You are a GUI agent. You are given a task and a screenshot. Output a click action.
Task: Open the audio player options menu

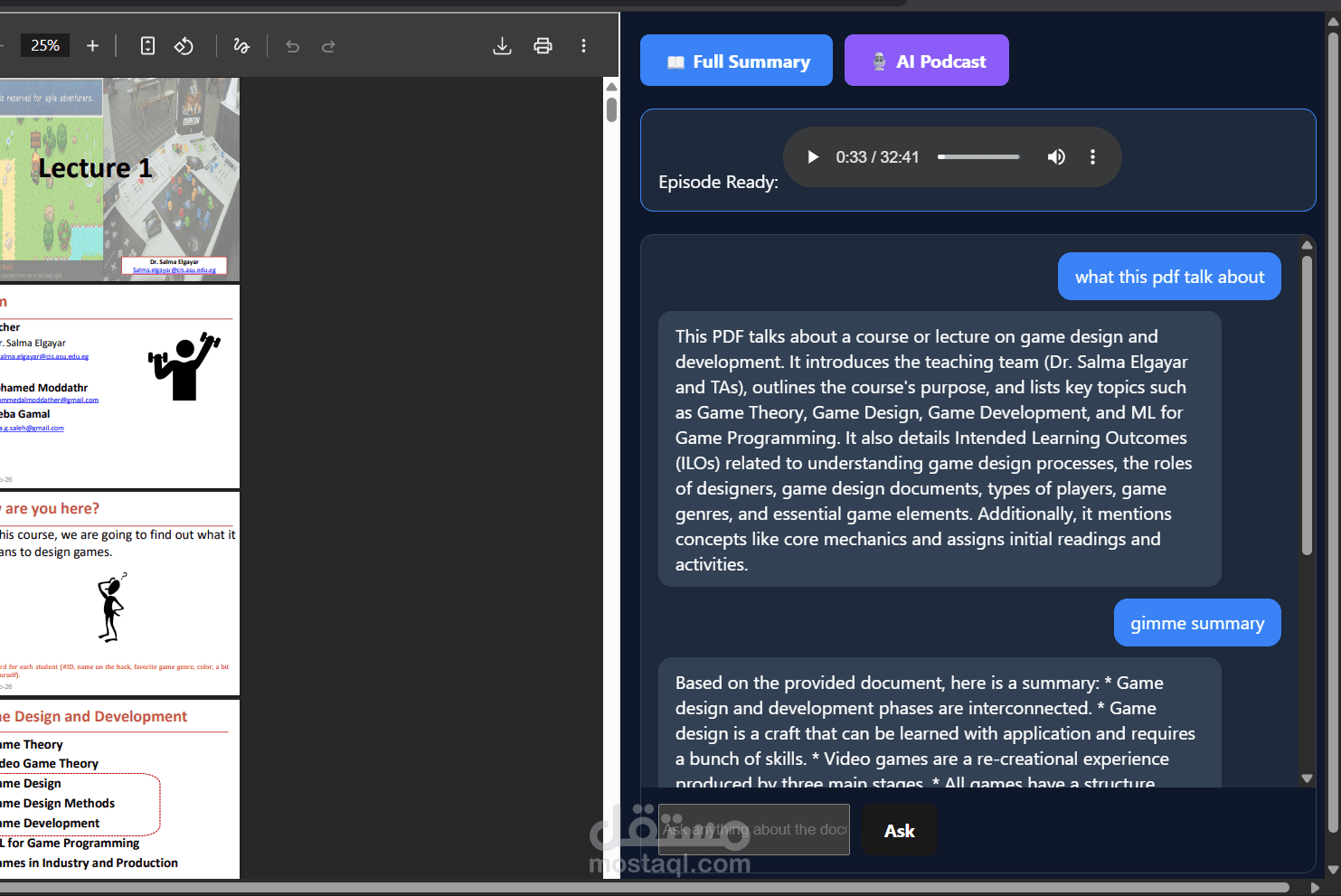click(1092, 156)
